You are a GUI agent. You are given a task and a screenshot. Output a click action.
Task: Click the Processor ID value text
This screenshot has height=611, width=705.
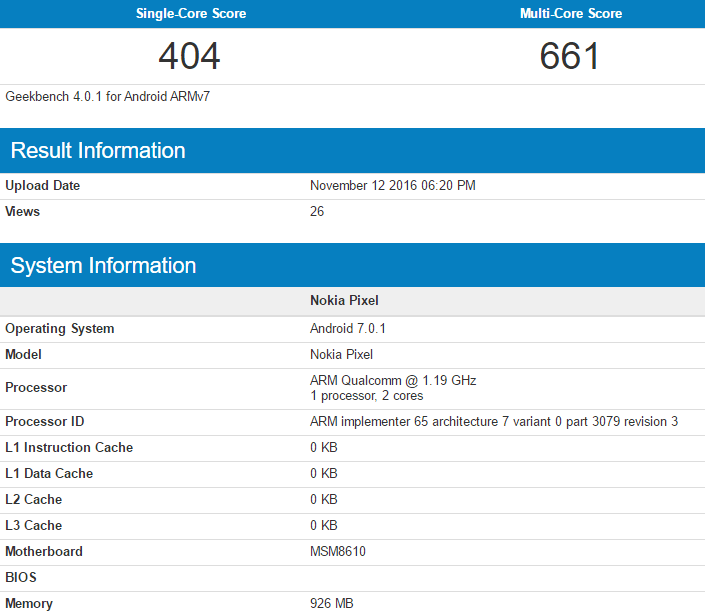pos(494,422)
